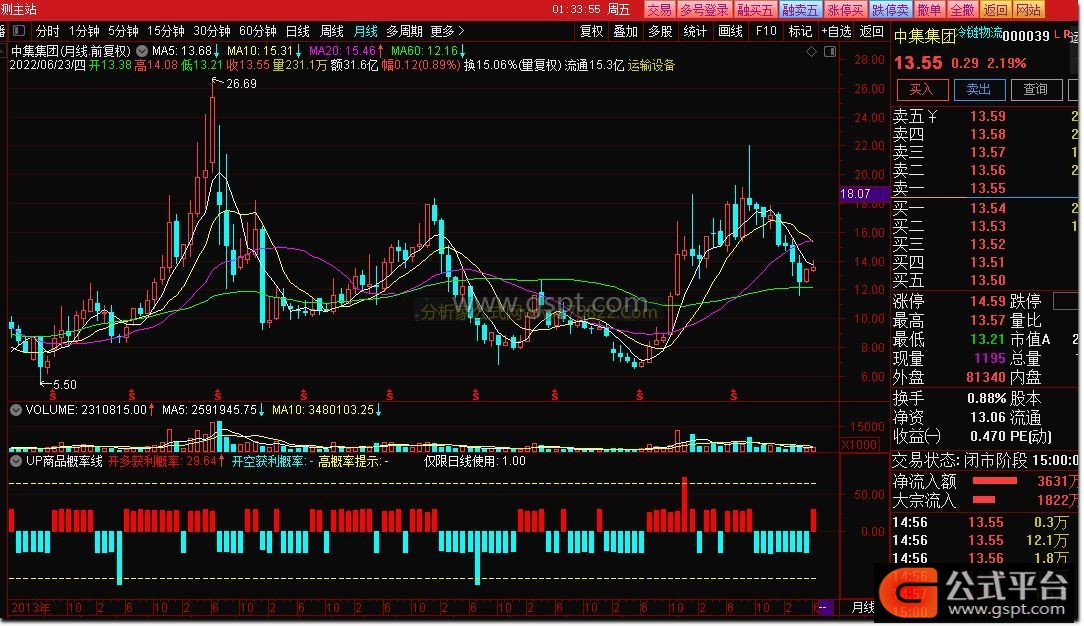The width and height of the screenshot is (1084, 626).
Task: Click the 涨停 limit-up price 14.59
Action: (x=987, y=301)
